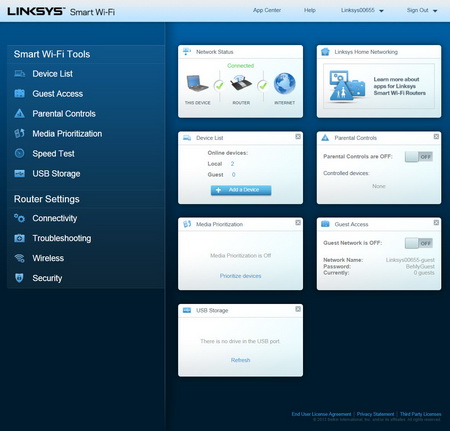Expand the Sign Out dropdown arrow
This screenshot has width=450, height=431.
435,11
